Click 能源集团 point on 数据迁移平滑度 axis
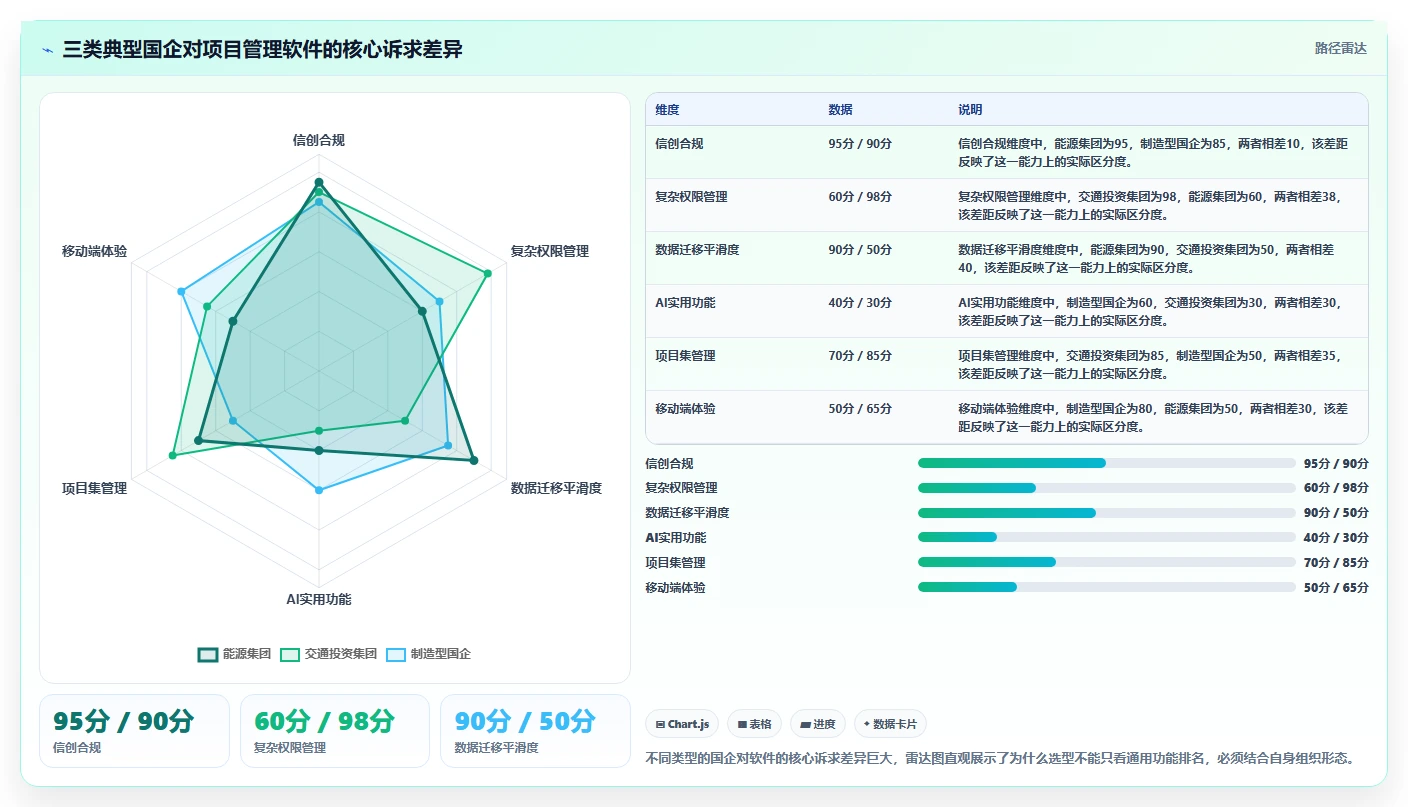This screenshot has width=1408, height=807. tap(474, 461)
